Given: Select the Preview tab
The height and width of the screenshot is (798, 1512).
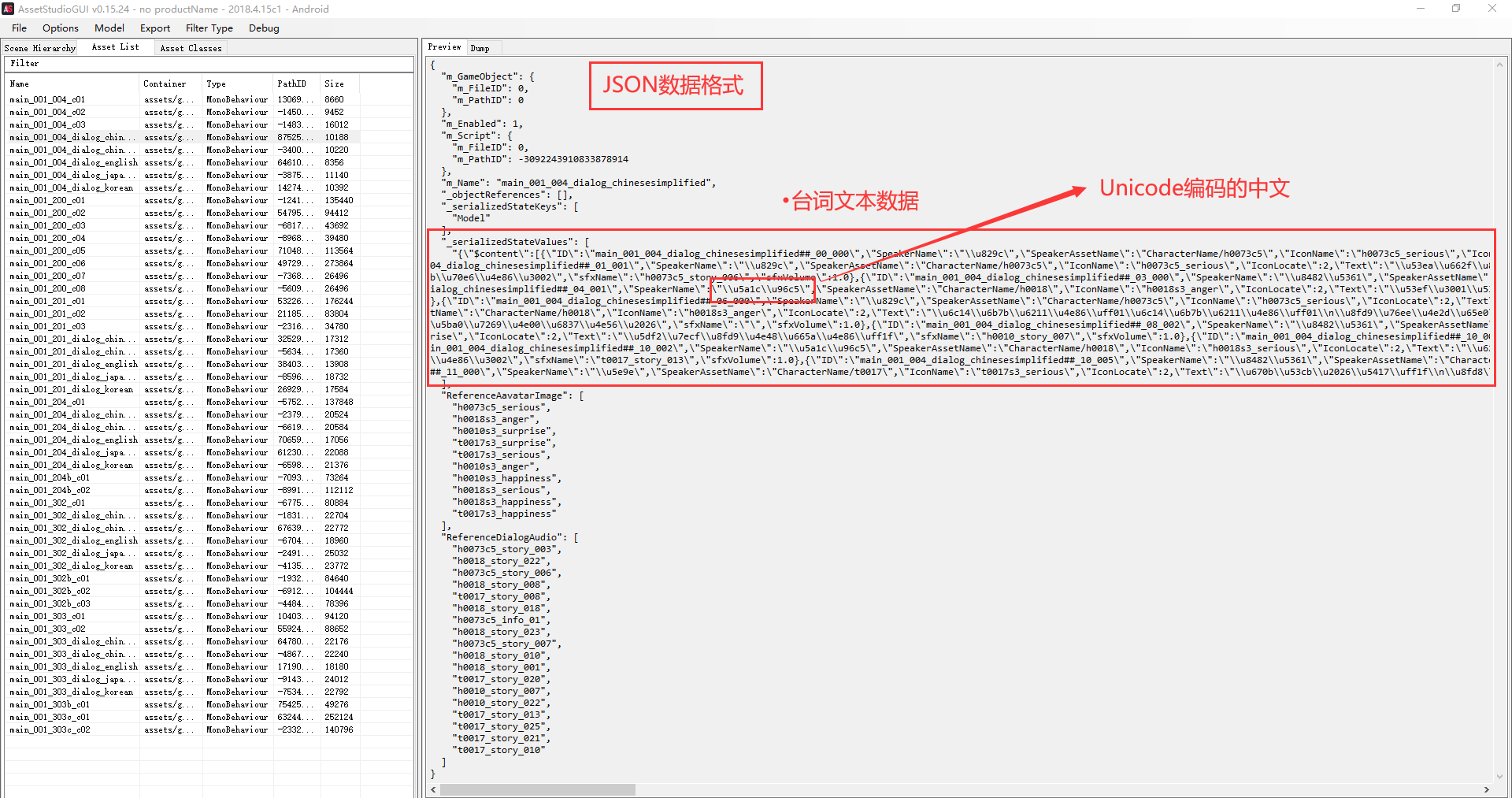Looking at the screenshot, I should tap(445, 47).
